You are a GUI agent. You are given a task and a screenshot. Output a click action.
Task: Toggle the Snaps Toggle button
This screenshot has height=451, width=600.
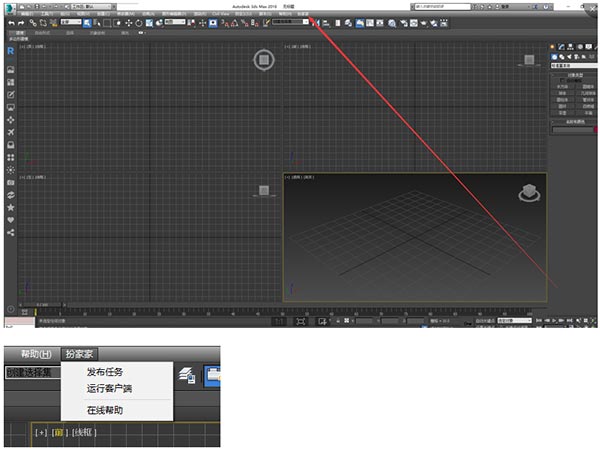coord(225,23)
